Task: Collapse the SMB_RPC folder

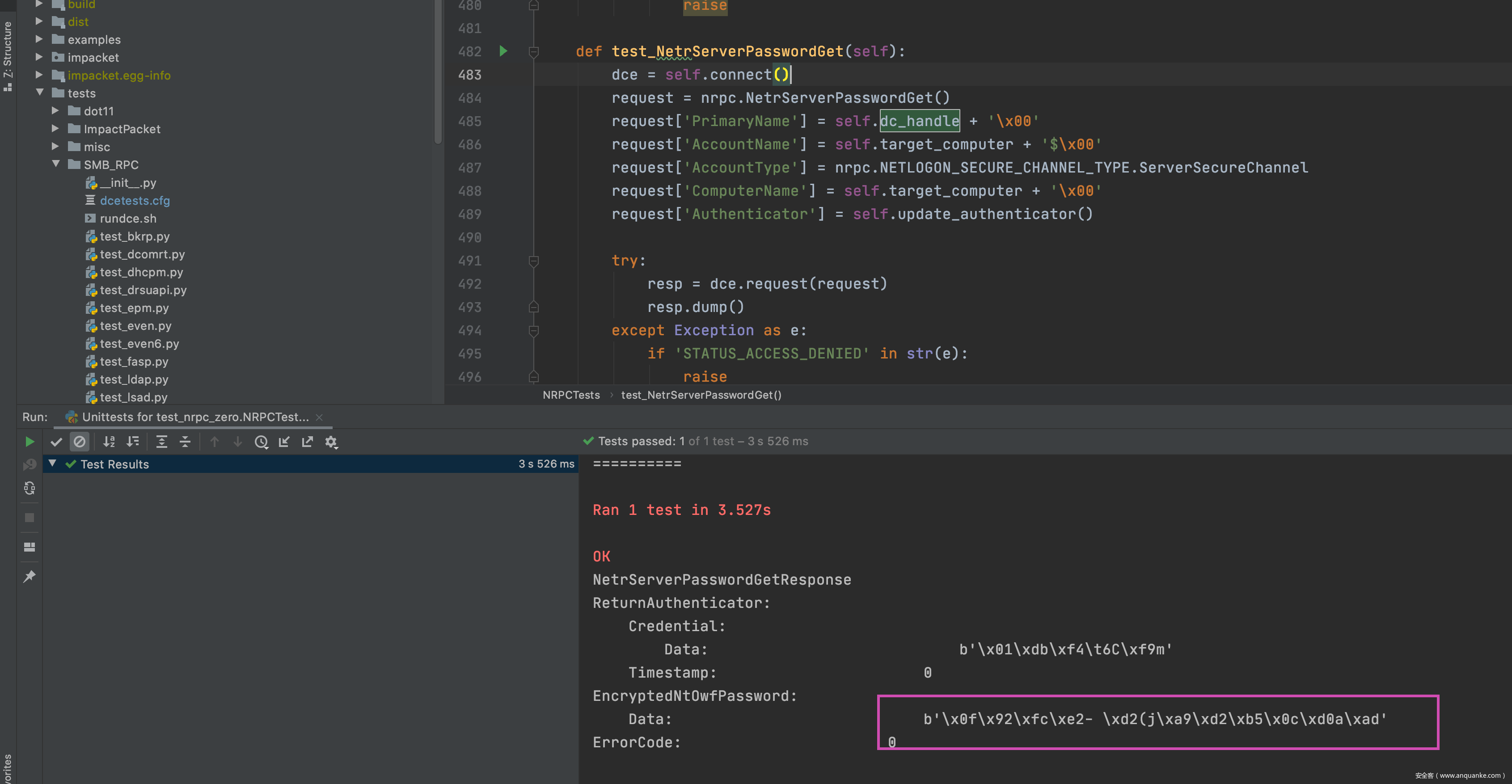Action: click(x=56, y=164)
